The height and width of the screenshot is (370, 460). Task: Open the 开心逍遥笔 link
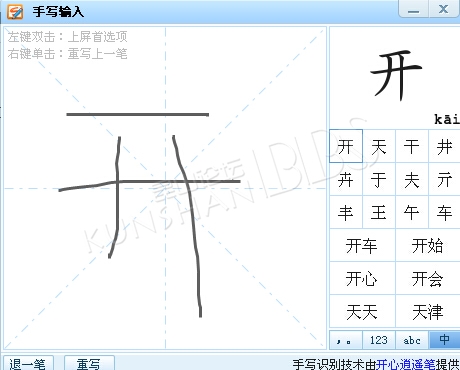click(406, 364)
